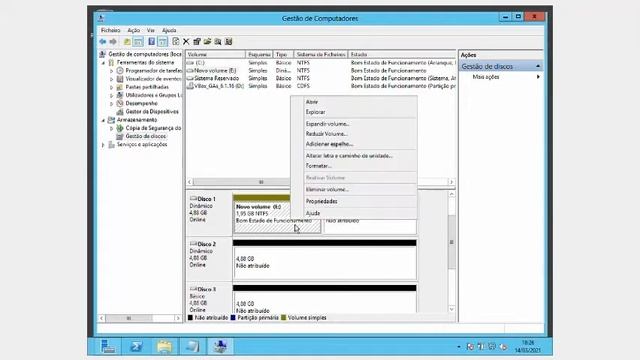Expand Utilizadores e Grupos Locais node

point(111,96)
